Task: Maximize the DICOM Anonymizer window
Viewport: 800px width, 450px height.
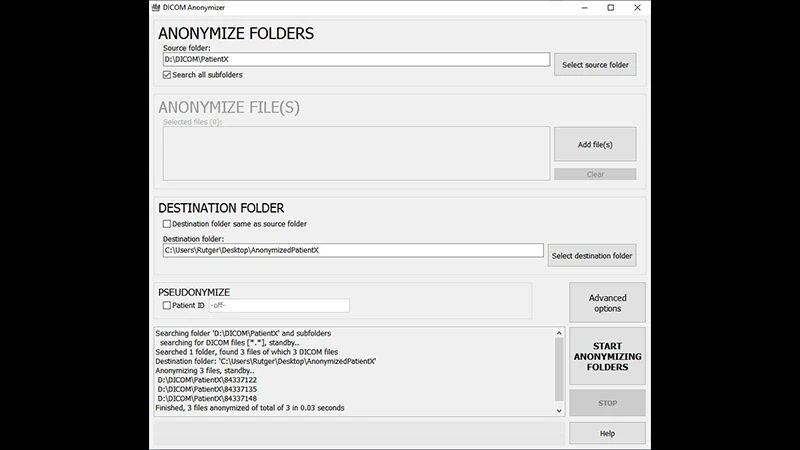Action: (610, 8)
